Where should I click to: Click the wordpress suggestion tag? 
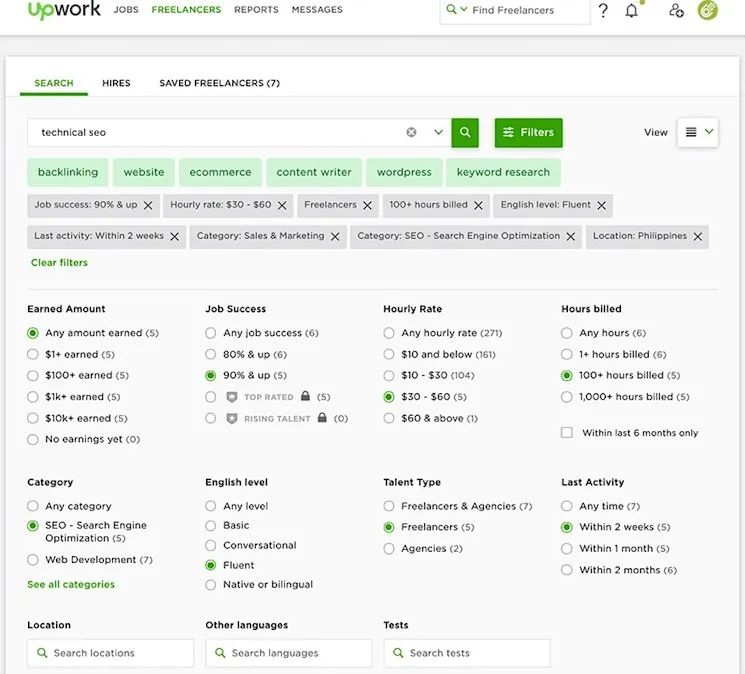coord(404,172)
